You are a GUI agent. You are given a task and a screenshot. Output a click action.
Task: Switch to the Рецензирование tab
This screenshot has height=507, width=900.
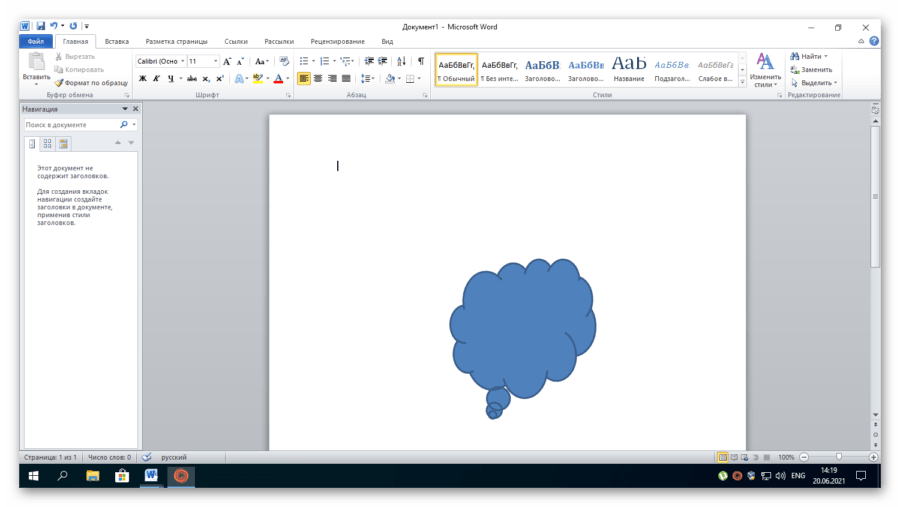click(x=337, y=42)
